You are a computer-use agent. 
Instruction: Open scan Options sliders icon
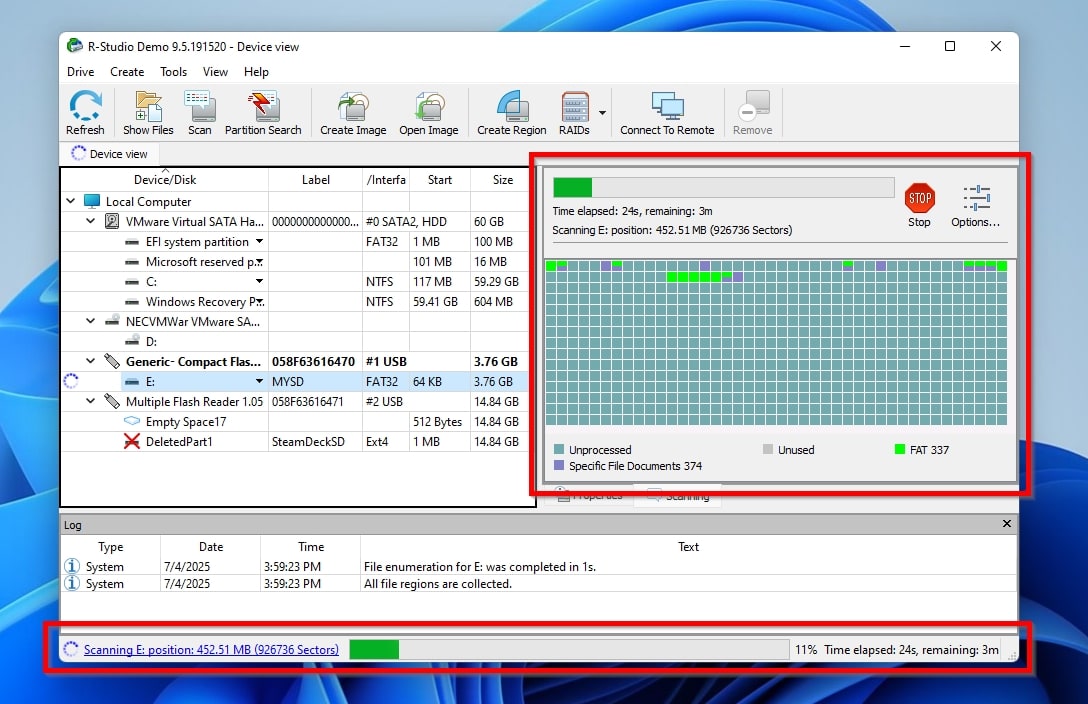point(976,198)
